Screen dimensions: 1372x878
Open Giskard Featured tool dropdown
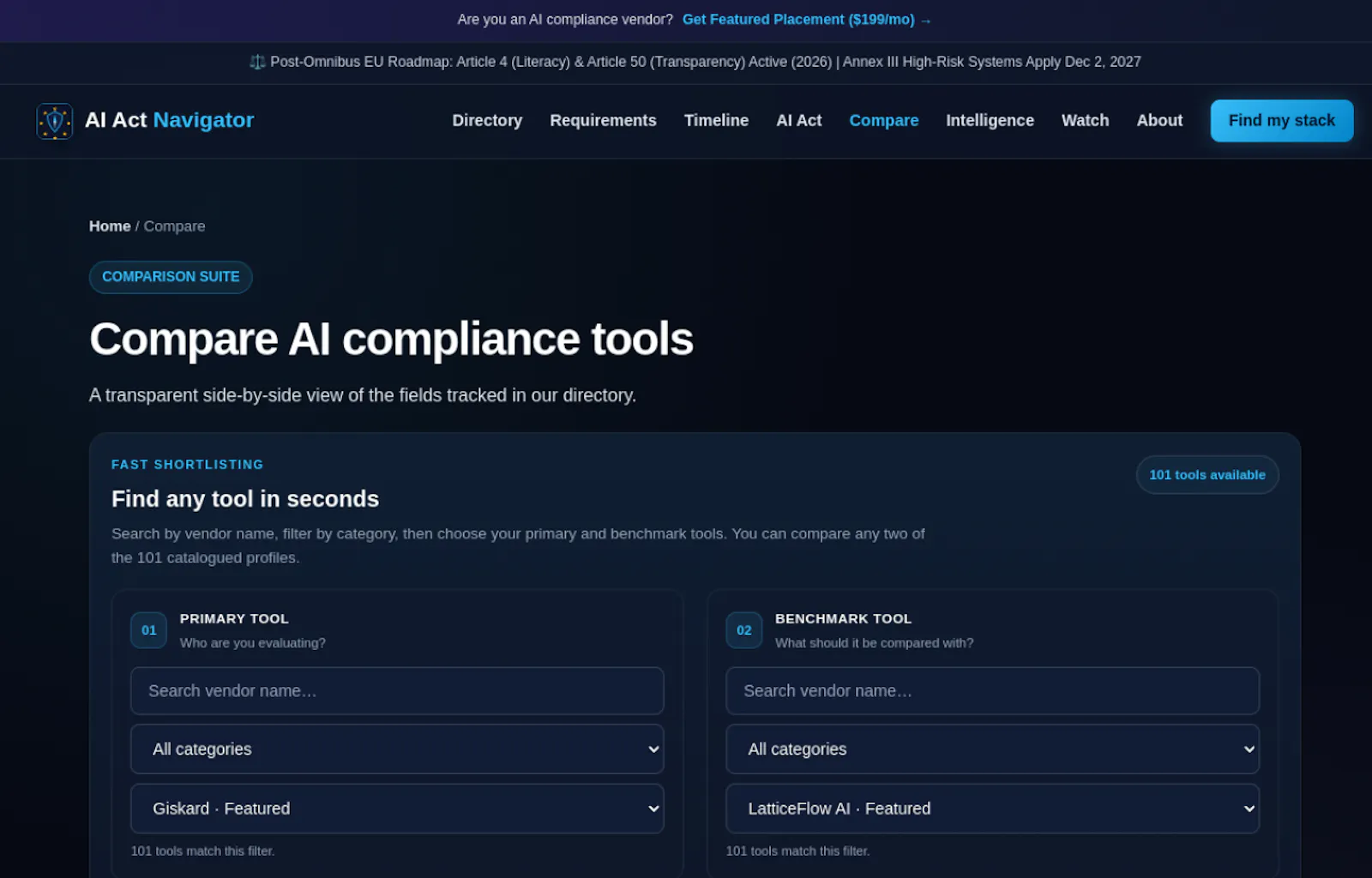pos(397,809)
